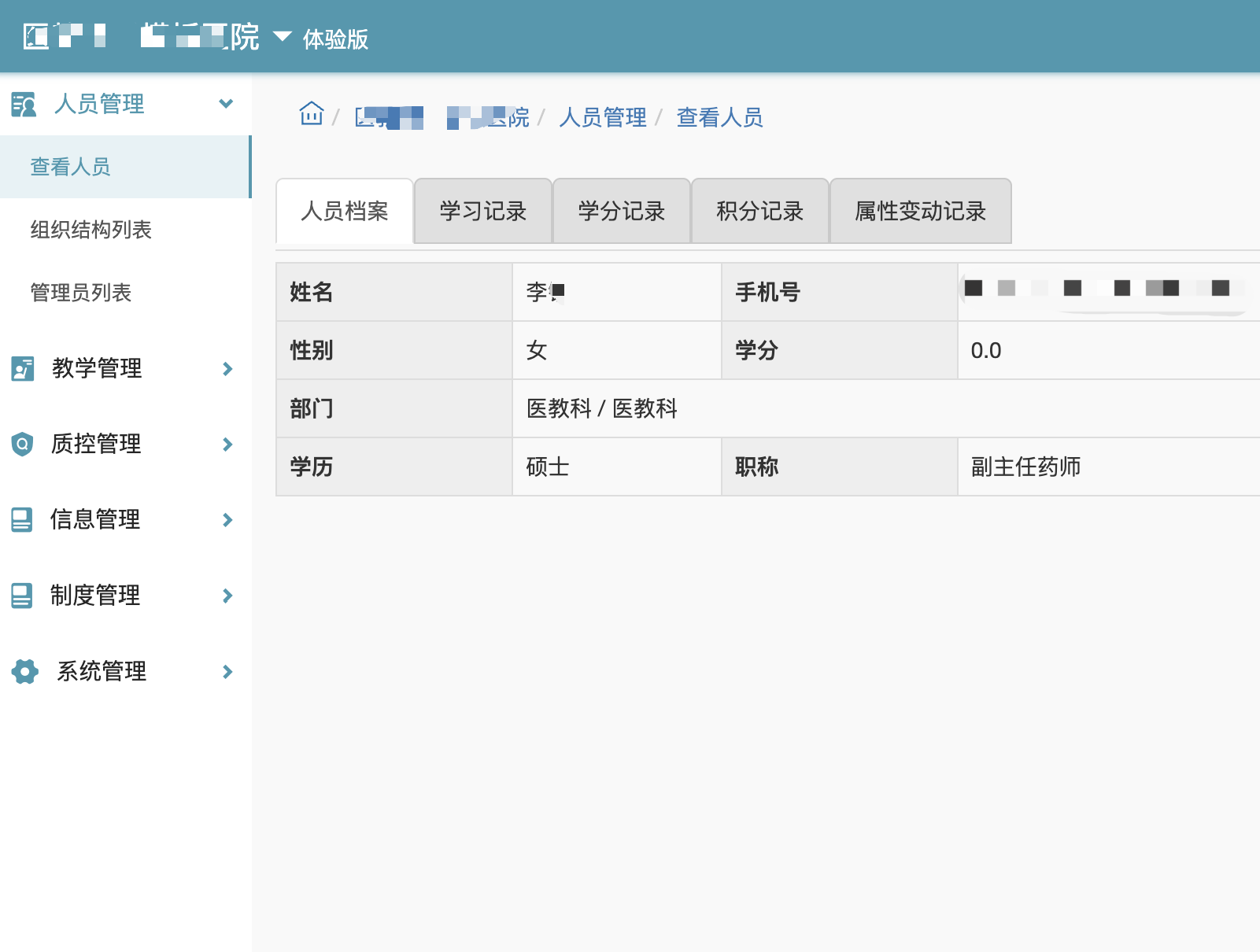This screenshot has width=1260, height=952.
Task: Open 组织结构列表 in the sidebar
Action: click(91, 230)
